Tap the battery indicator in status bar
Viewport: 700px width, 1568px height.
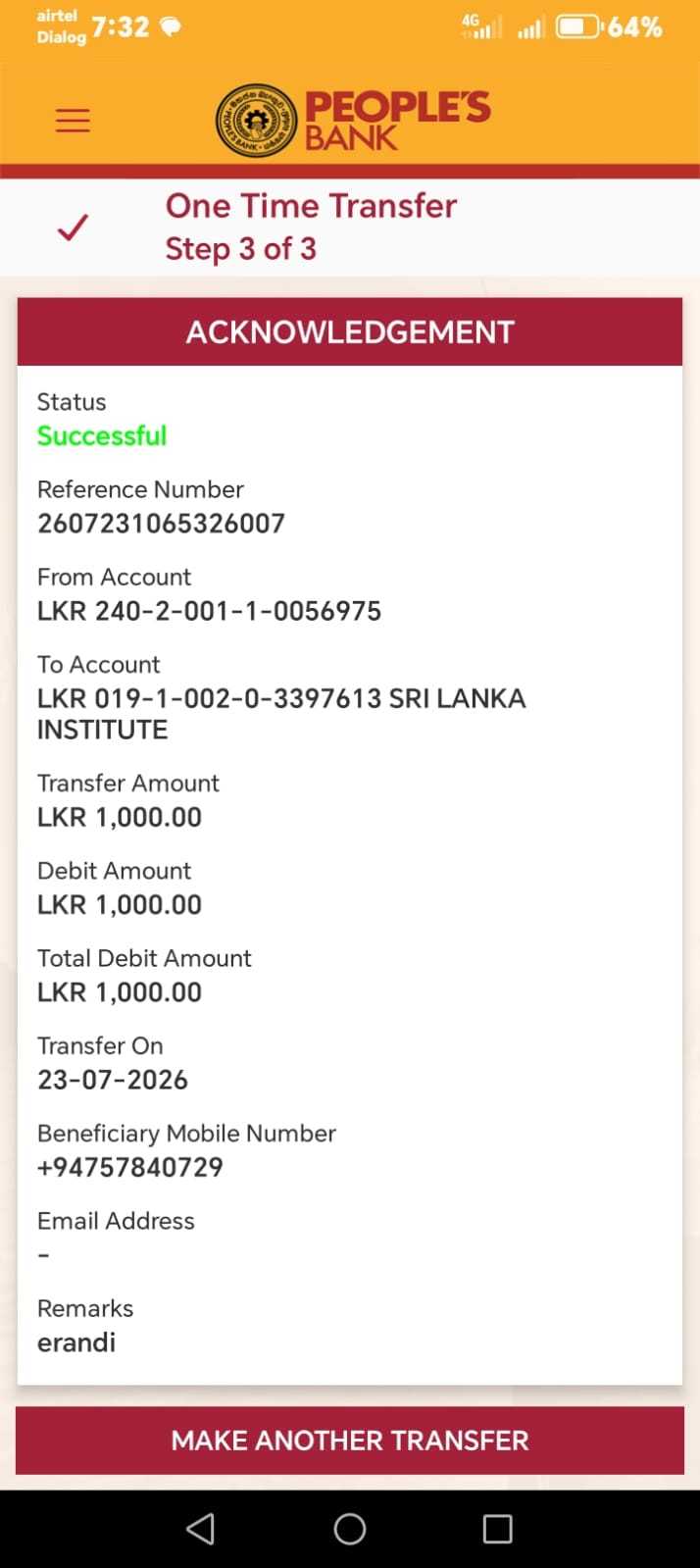(x=578, y=26)
